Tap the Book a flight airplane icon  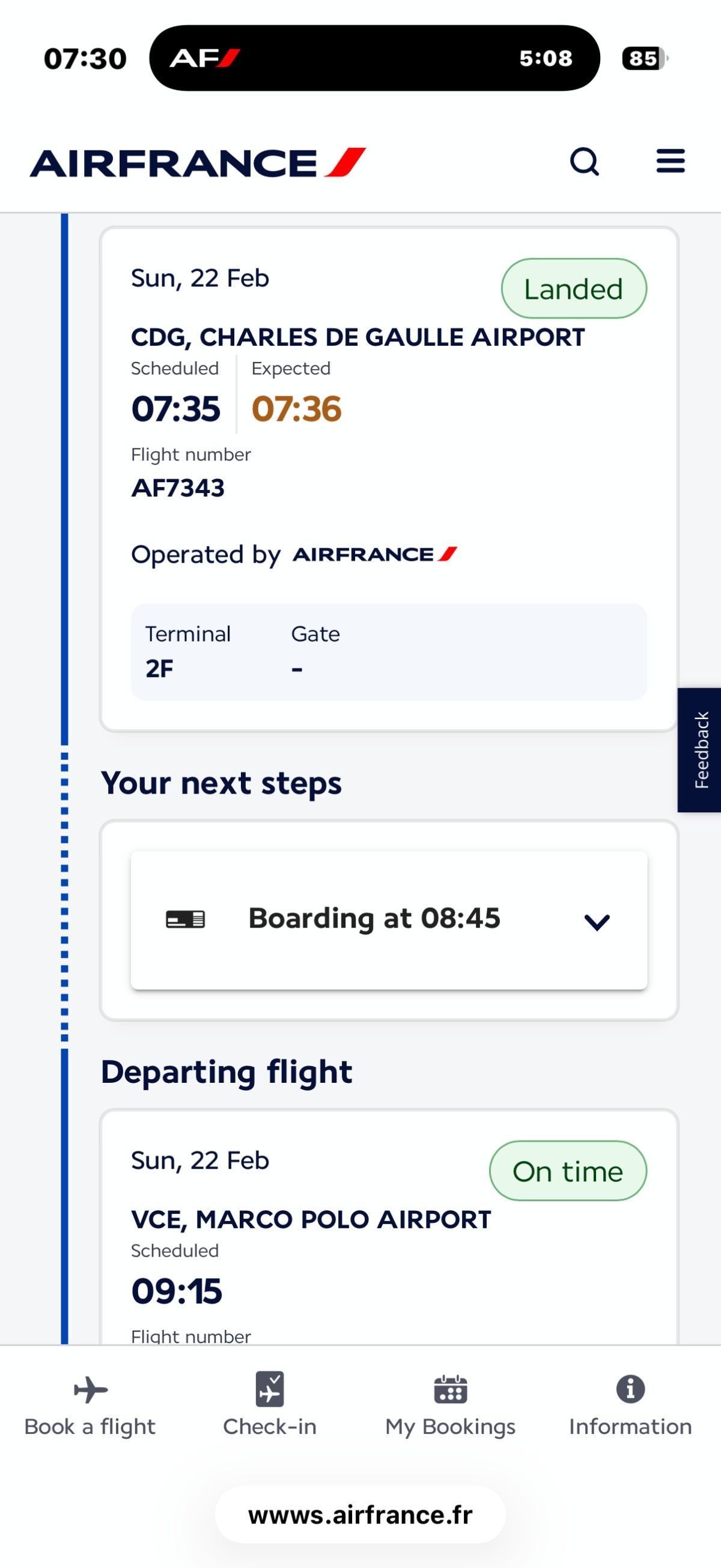point(91,1390)
